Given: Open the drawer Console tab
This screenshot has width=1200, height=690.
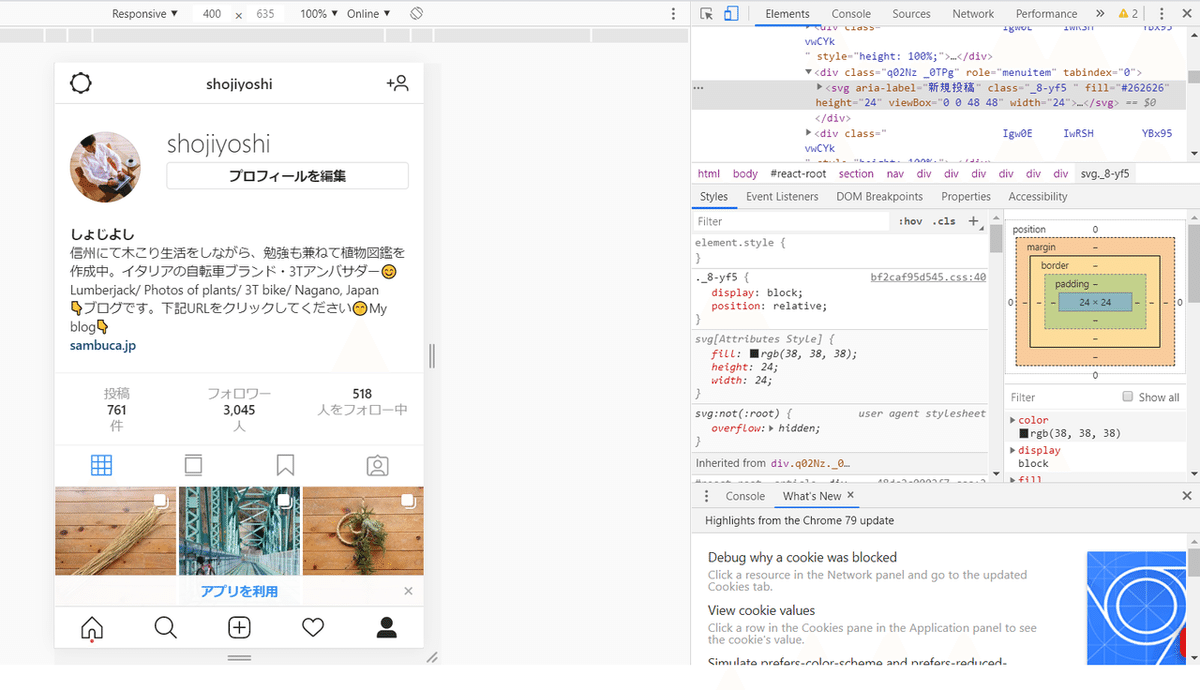Looking at the screenshot, I should tap(745, 496).
